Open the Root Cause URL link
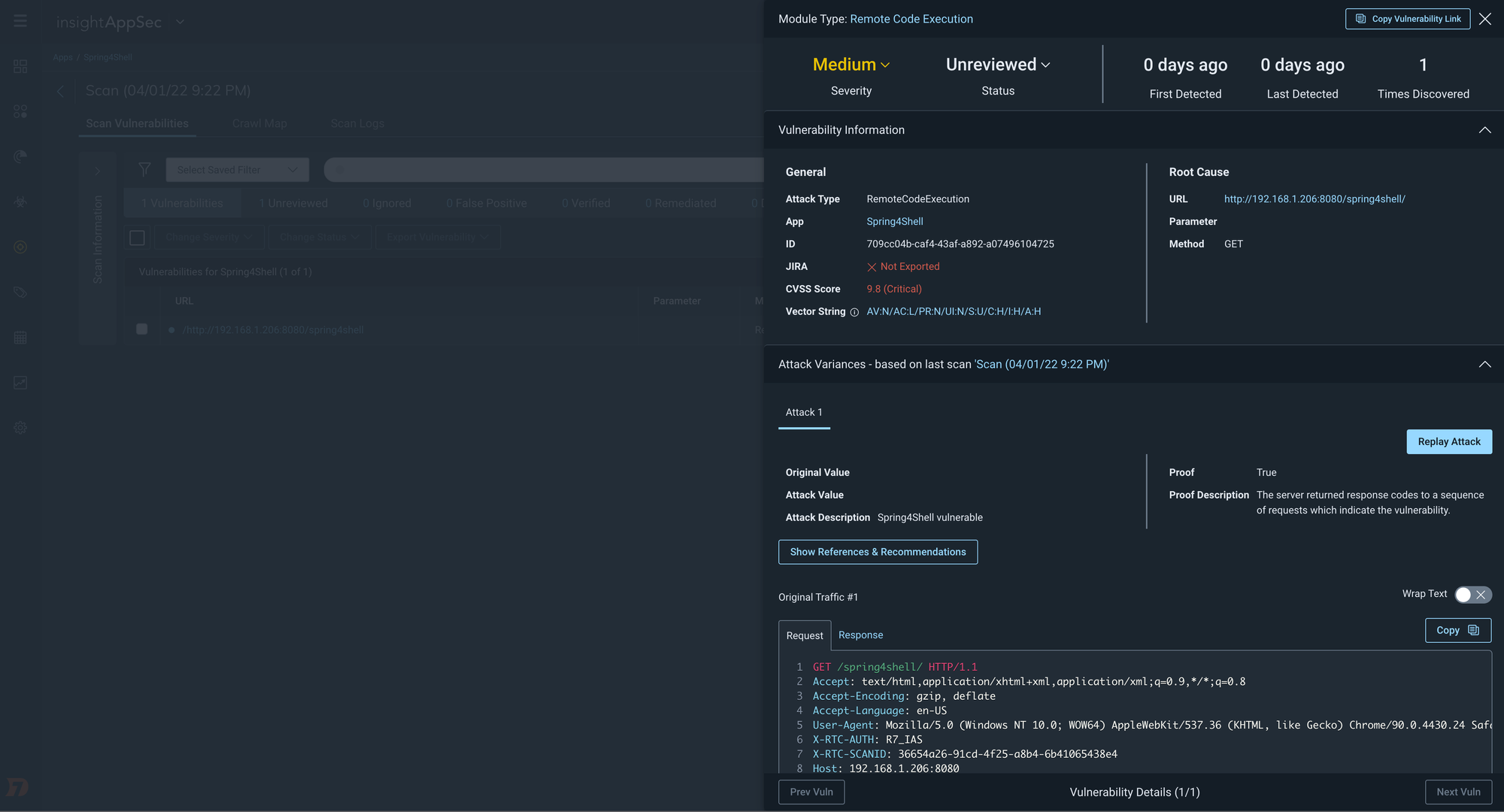 (1314, 199)
